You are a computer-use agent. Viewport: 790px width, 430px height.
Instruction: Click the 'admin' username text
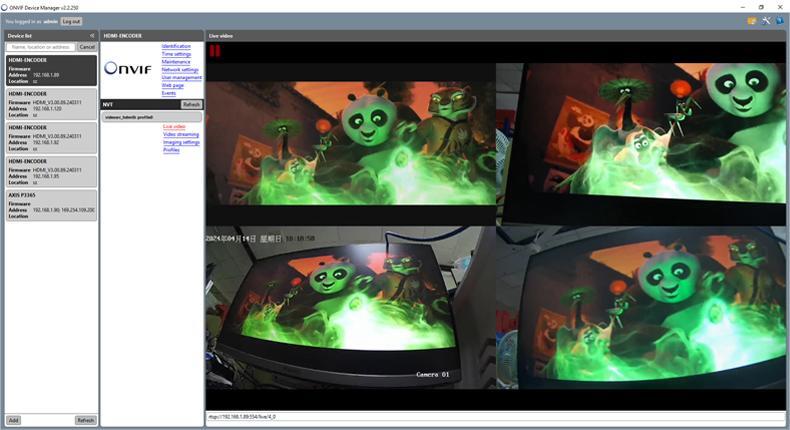click(x=50, y=22)
